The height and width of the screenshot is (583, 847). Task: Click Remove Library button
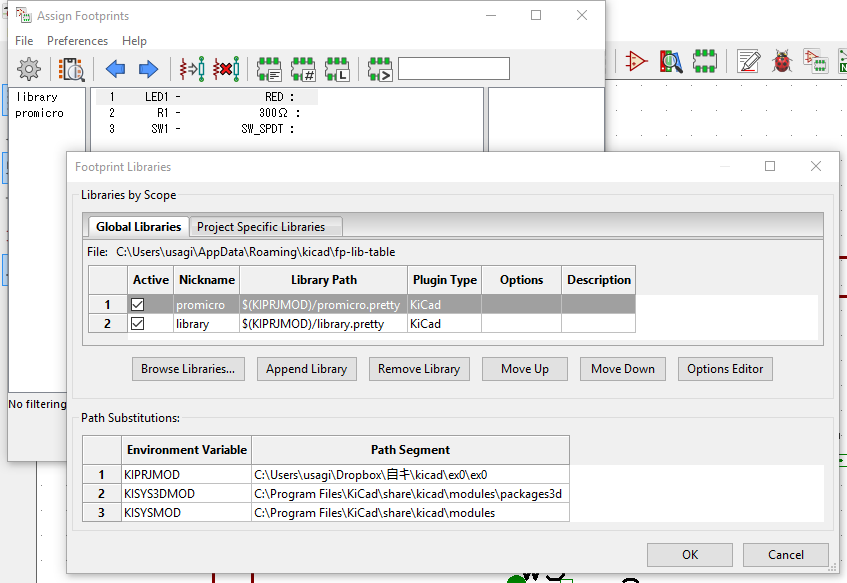419,369
